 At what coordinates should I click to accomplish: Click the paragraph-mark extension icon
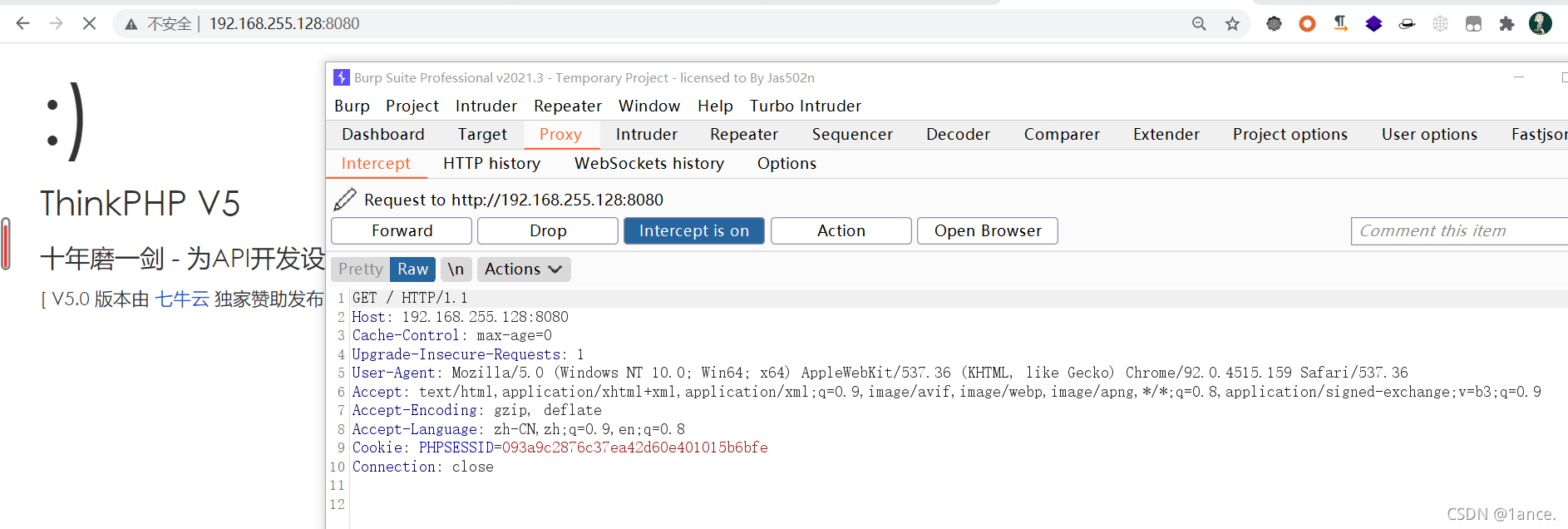tap(1340, 24)
